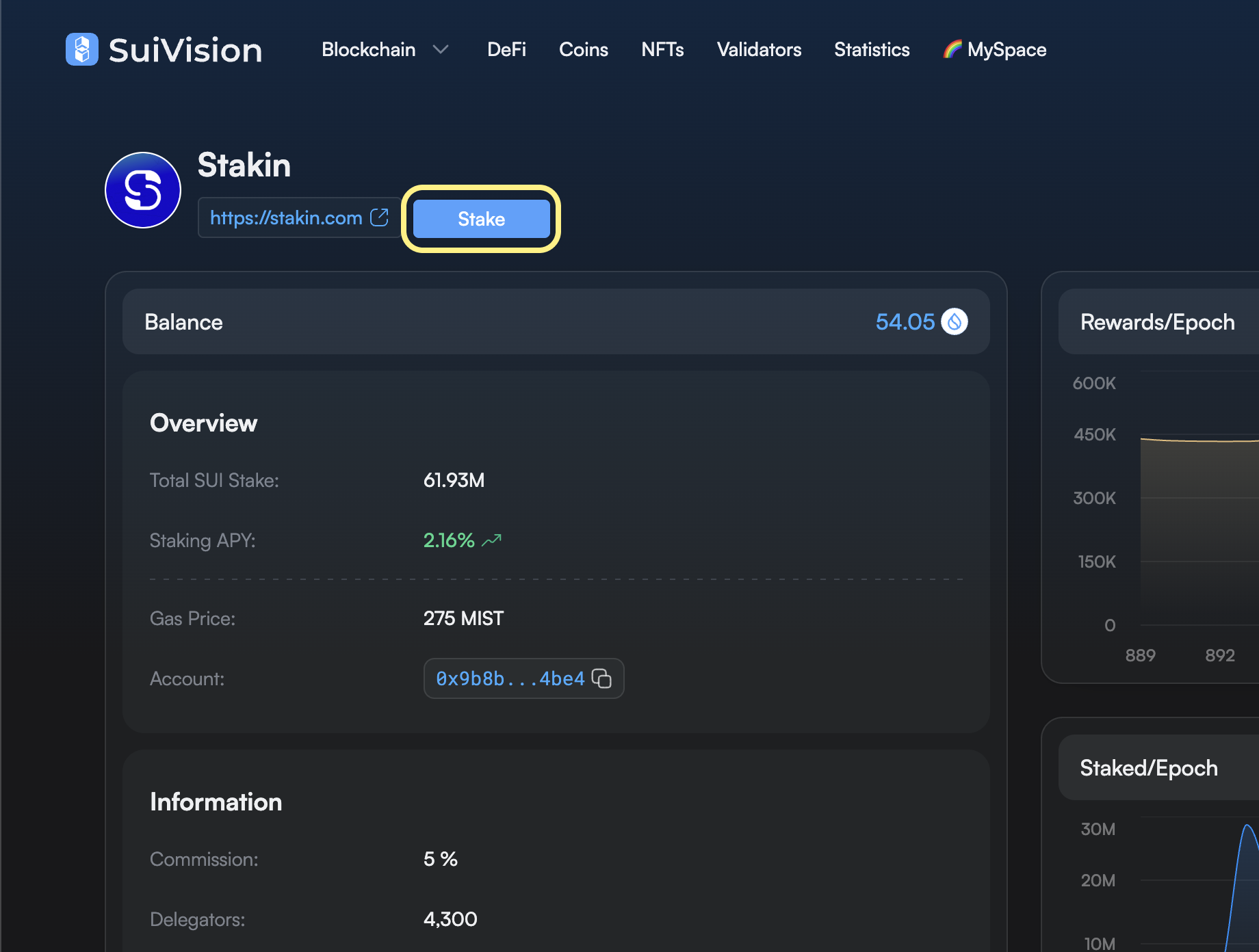Click the SuiVision cube logo icon
The width and height of the screenshot is (1259, 952).
tap(81, 49)
